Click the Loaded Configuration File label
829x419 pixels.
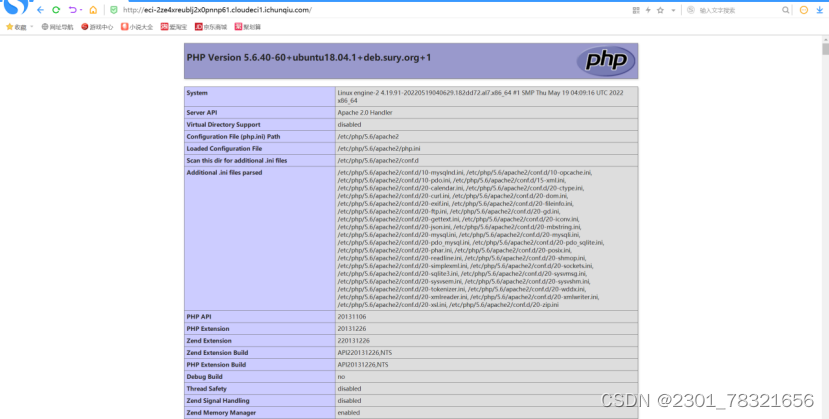(224, 148)
